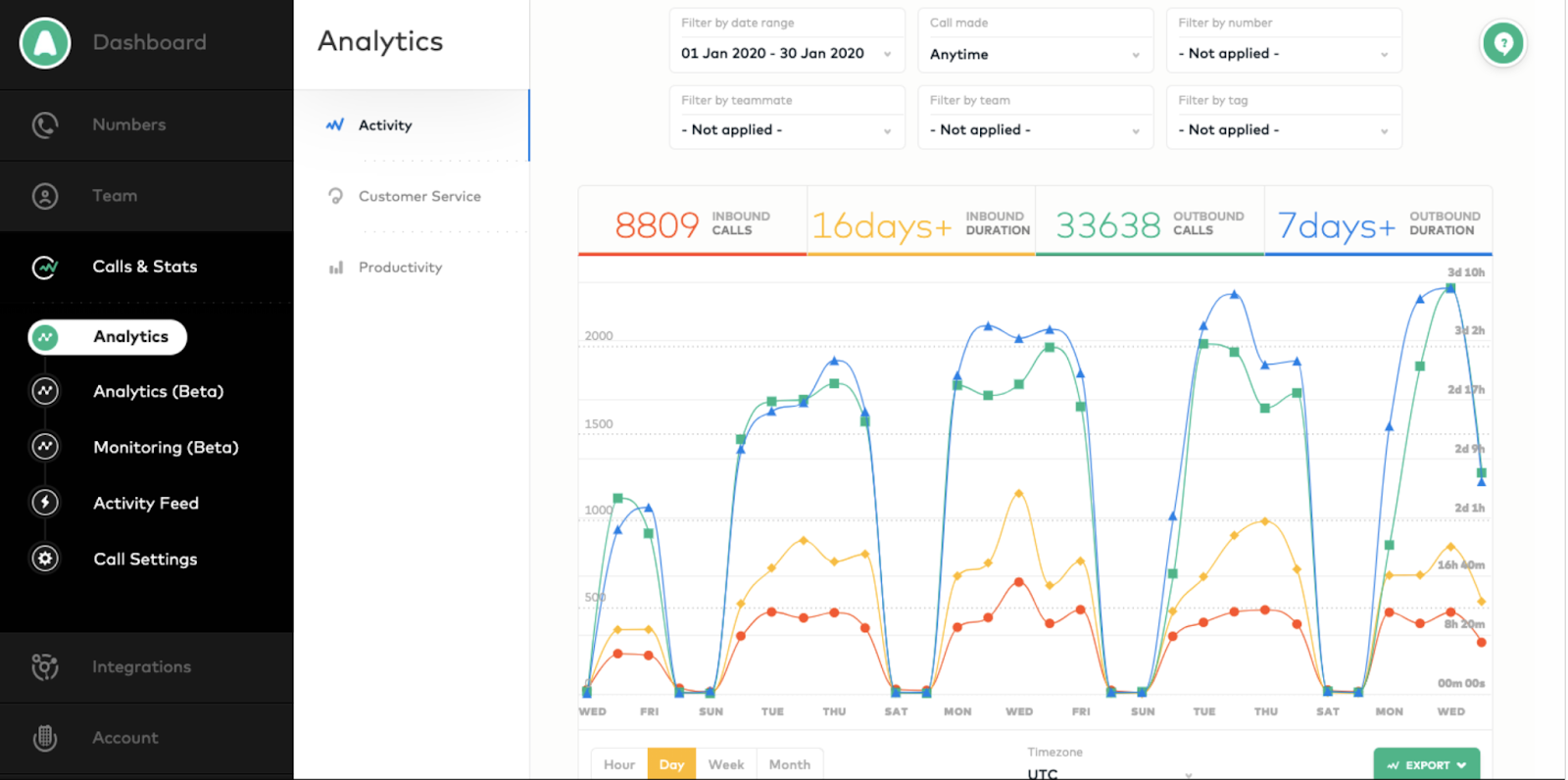This screenshot has width=1568, height=780.
Task: Click the Account icon in sidebar
Action: [x=45, y=738]
